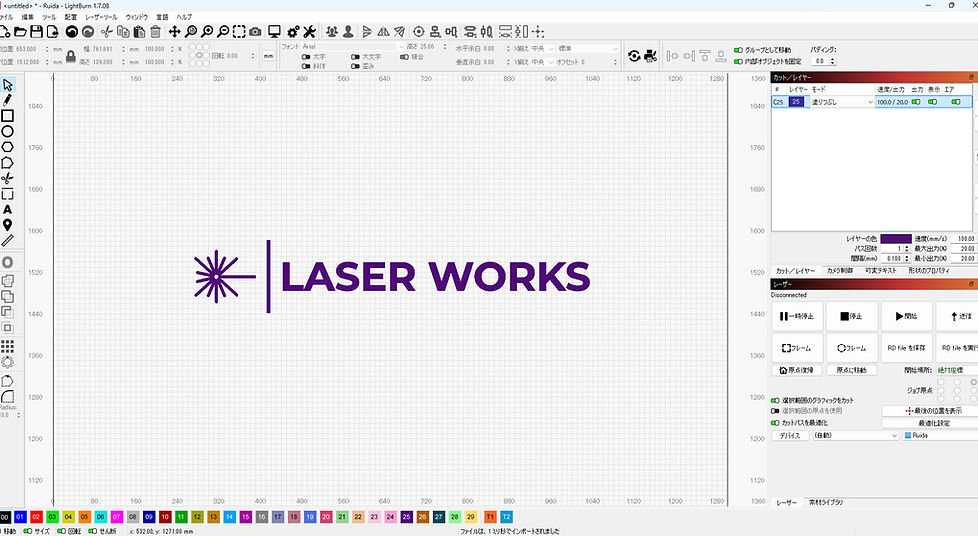Click the 原点復帰 home button

point(797,370)
